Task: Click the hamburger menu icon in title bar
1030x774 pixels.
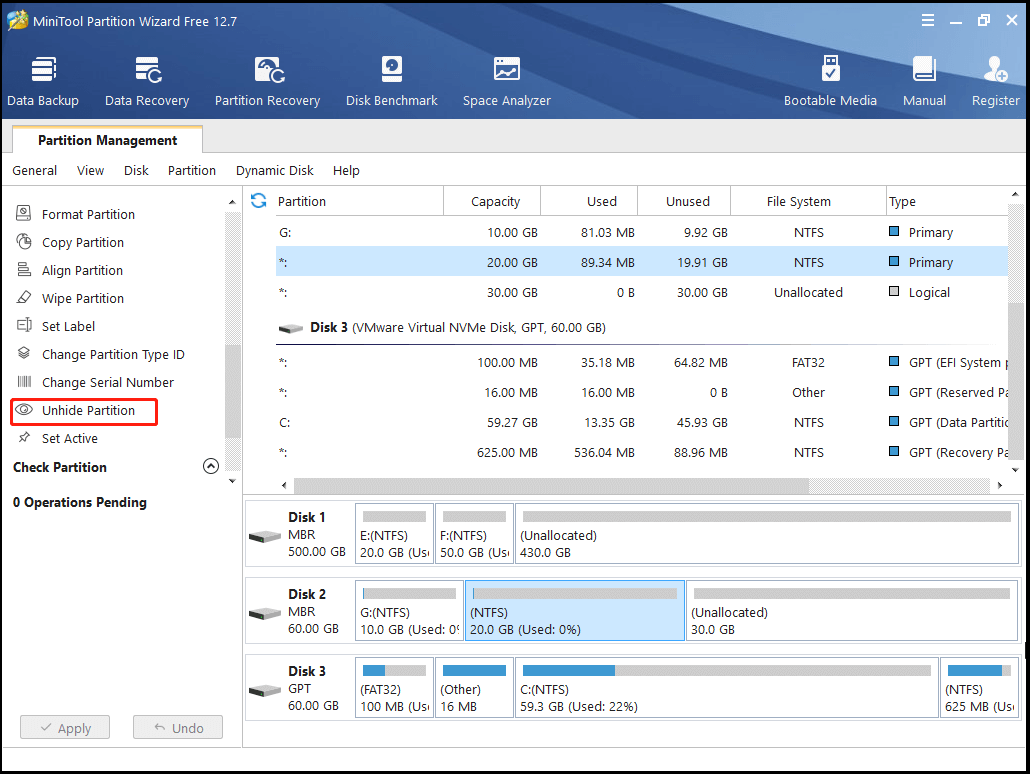Action: [928, 20]
